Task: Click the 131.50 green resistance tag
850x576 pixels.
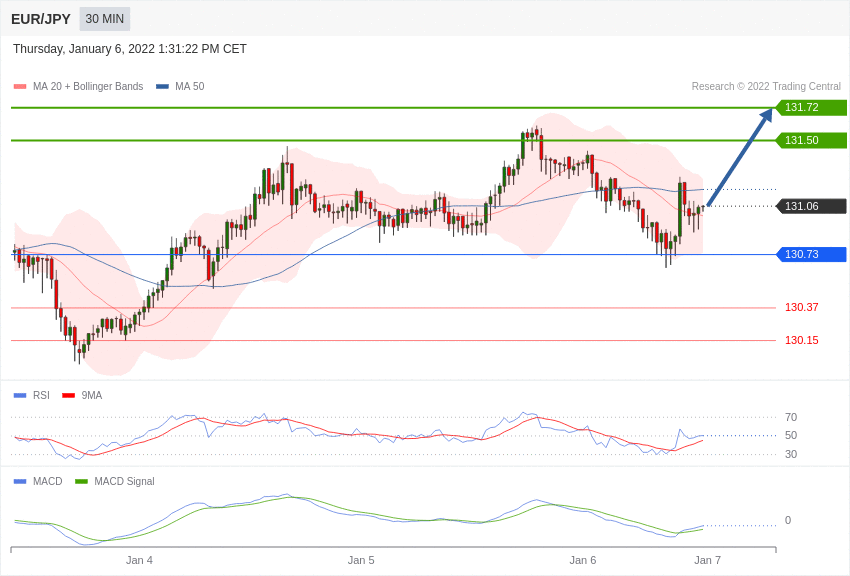Action: coord(811,140)
